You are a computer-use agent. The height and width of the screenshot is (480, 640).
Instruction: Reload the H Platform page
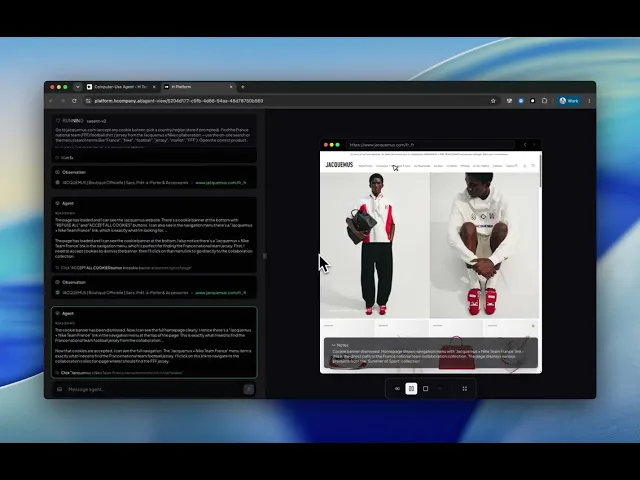point(74,101)
